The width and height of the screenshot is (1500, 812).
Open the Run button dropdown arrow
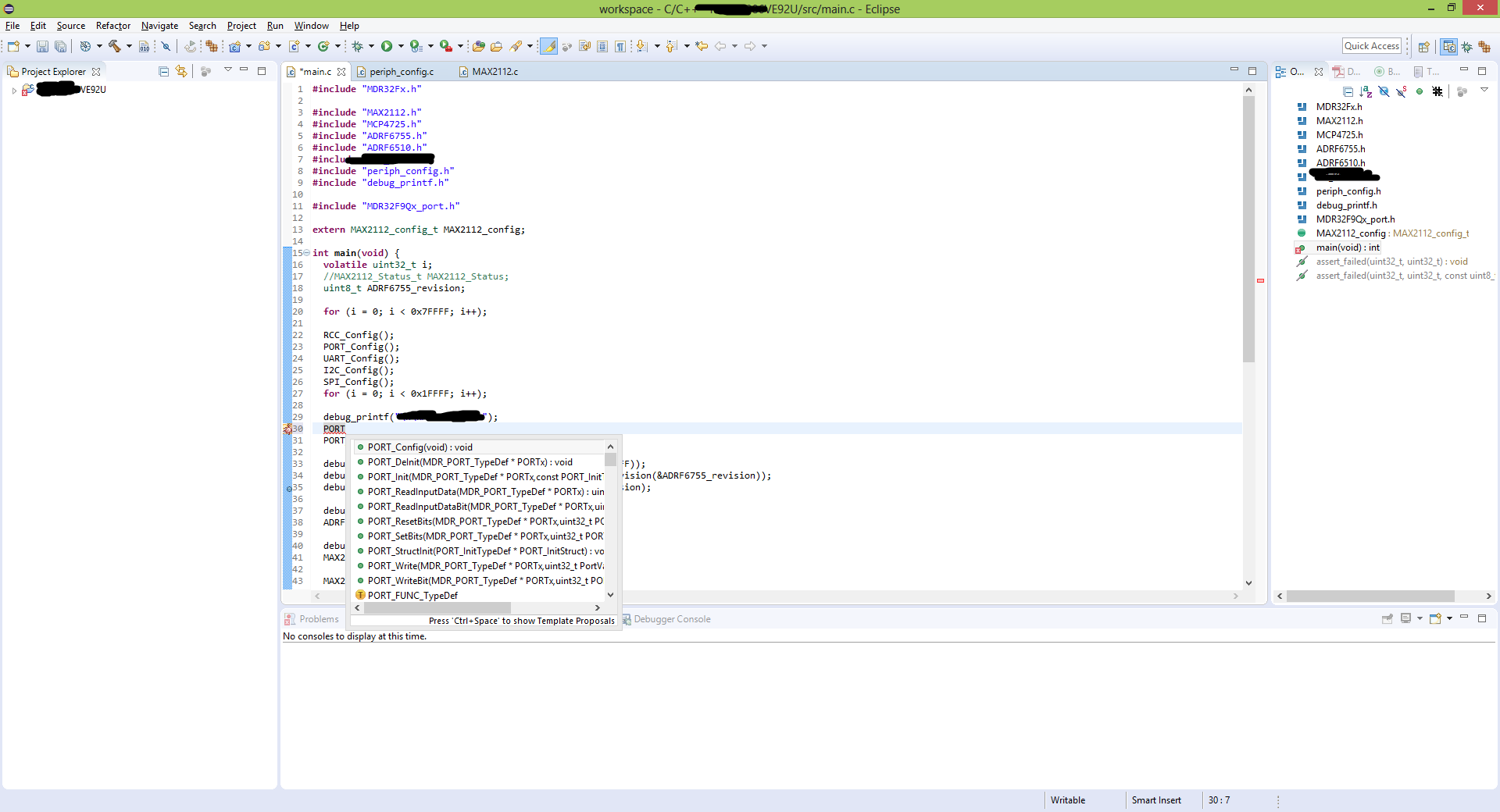[x=401, y=46]
